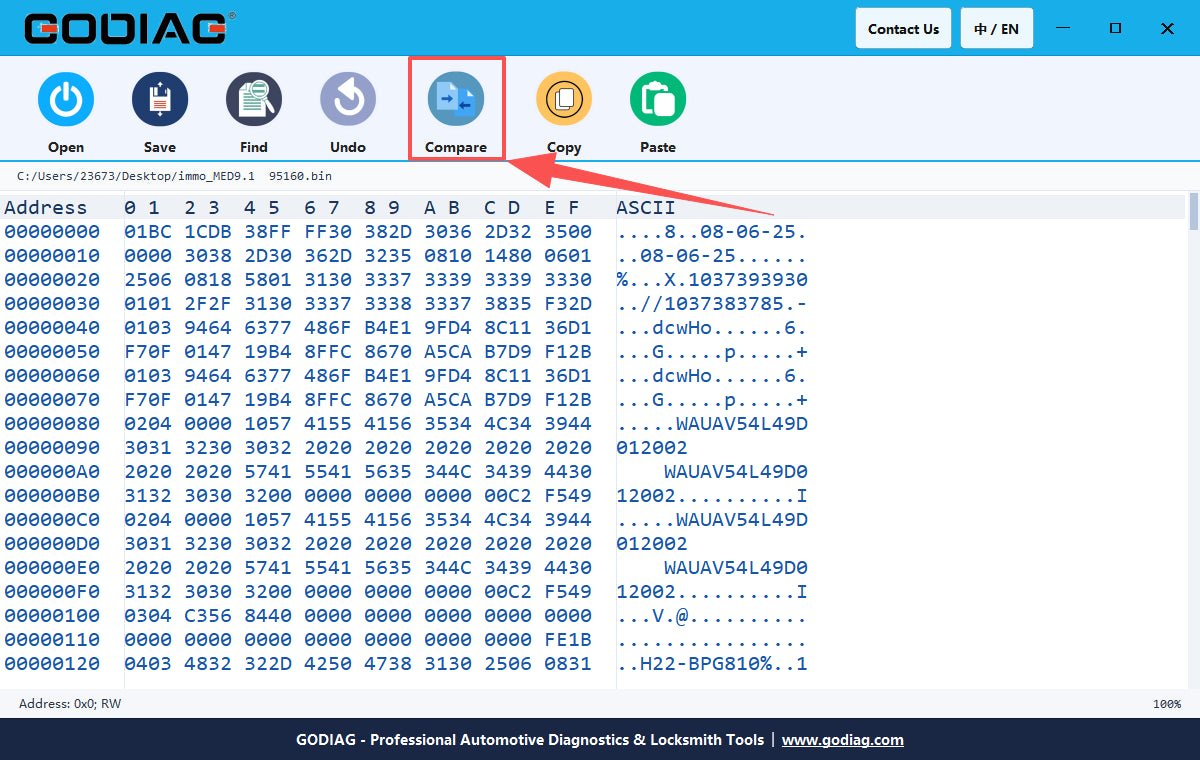Screen dimensions: 1200x760
Task: Click ASCII text ....8..08-06-25.
Action: tap(712, 232)
